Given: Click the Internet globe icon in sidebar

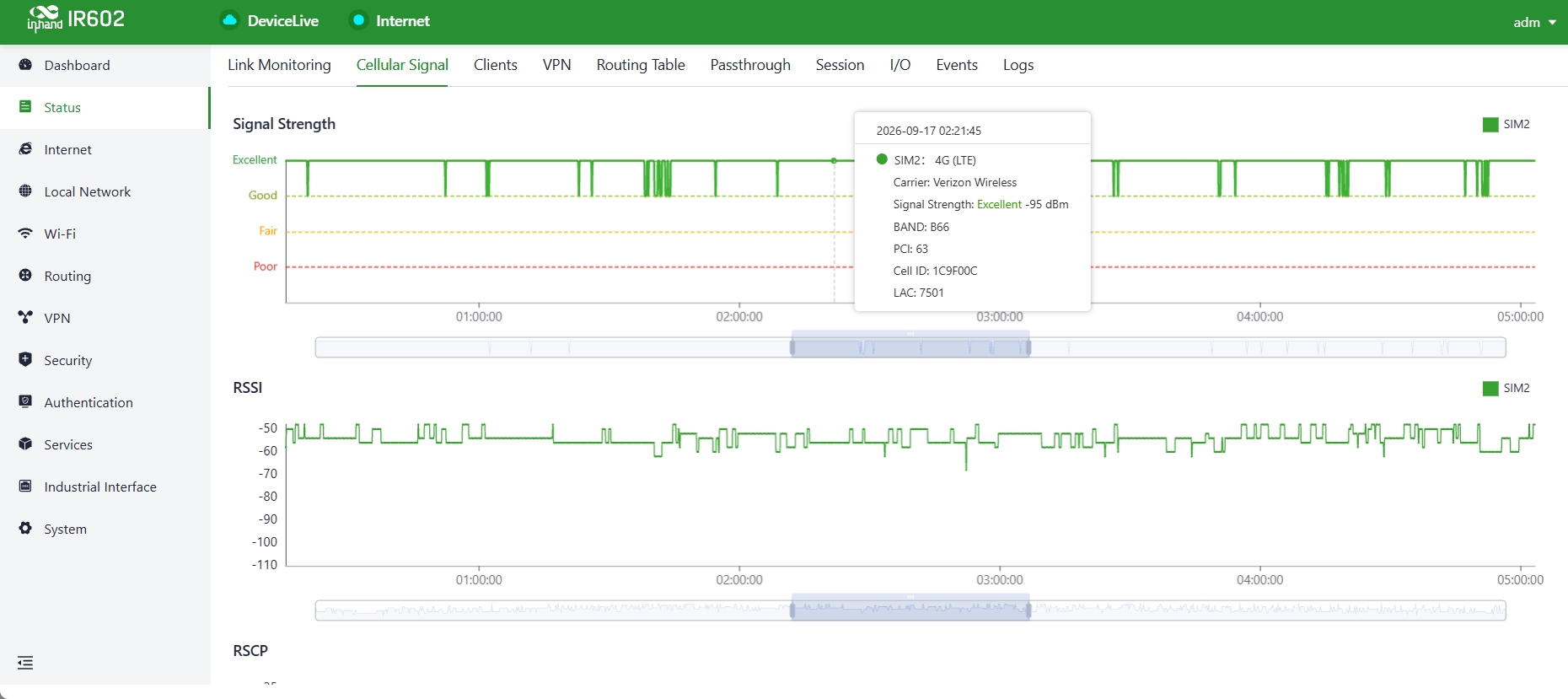Looking at the screenshot, I should 25,149.
